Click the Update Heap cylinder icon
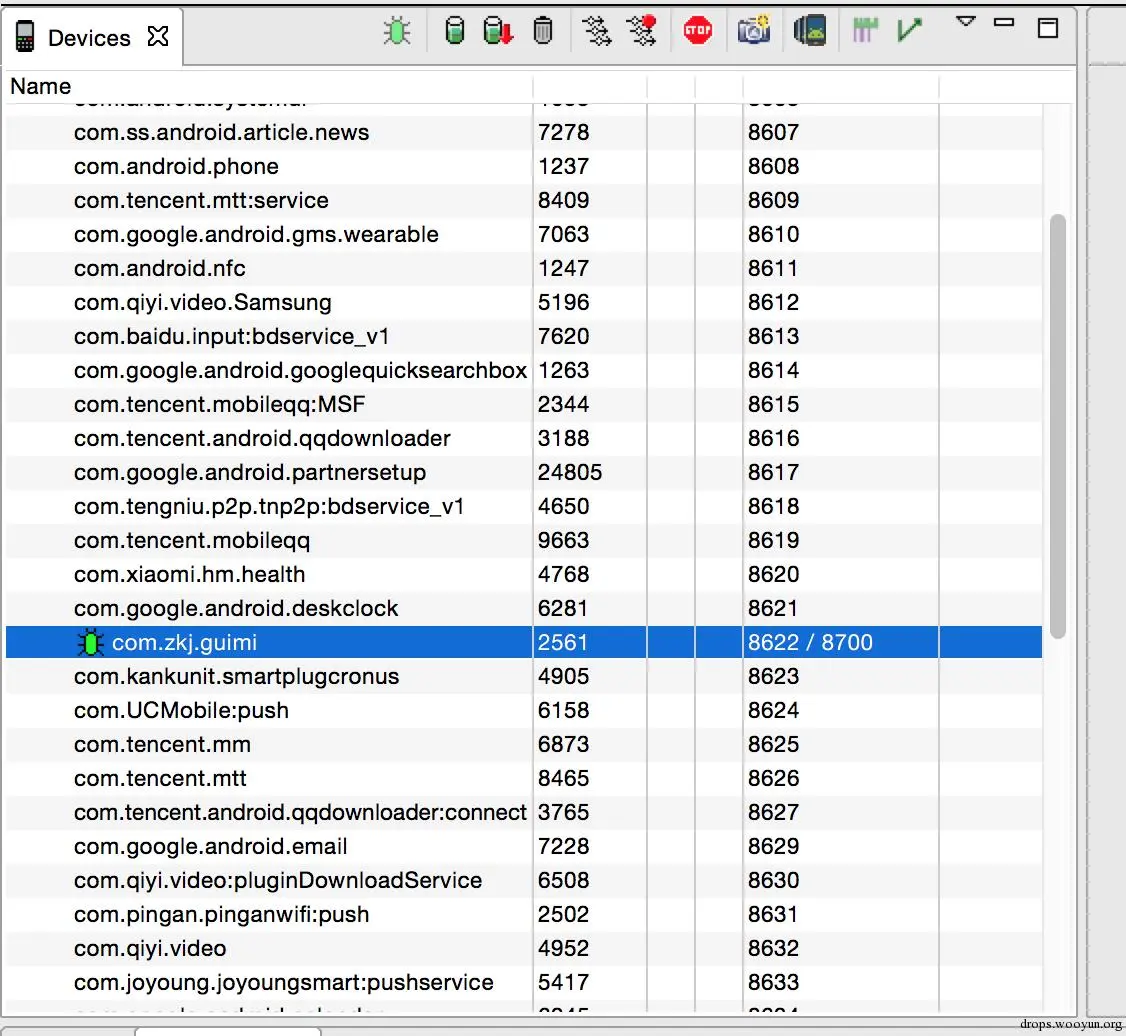 [x=455, y=30]
